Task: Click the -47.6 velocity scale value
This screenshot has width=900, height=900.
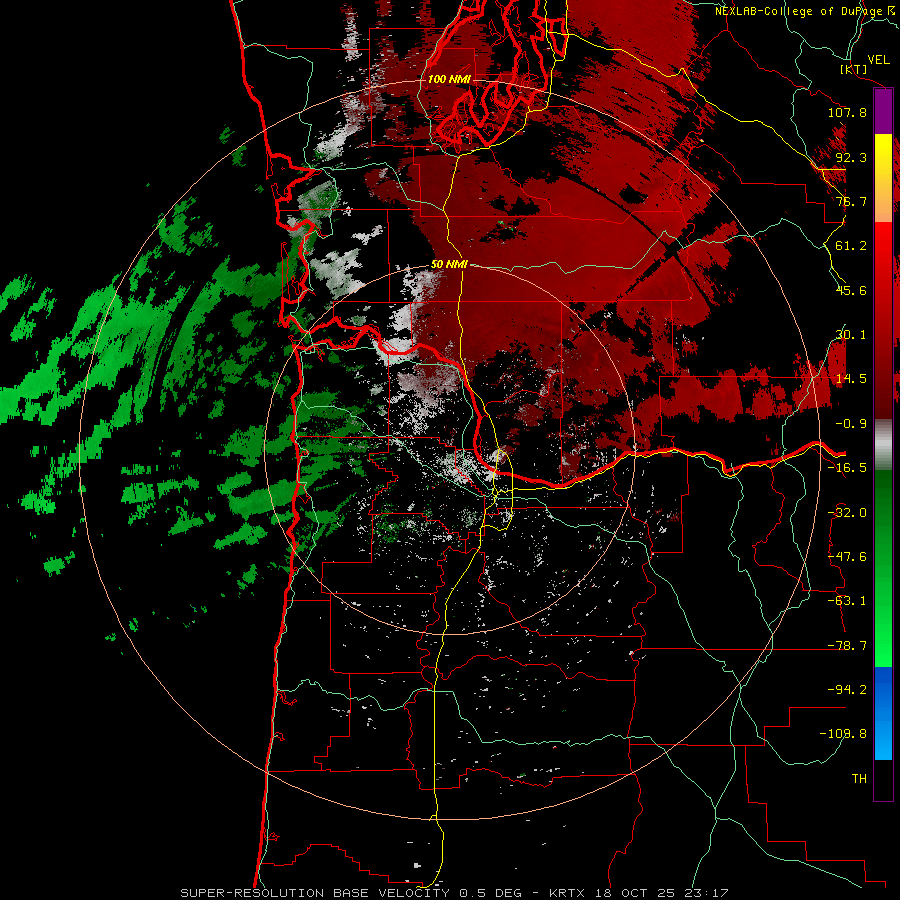Action: (847, 557)
